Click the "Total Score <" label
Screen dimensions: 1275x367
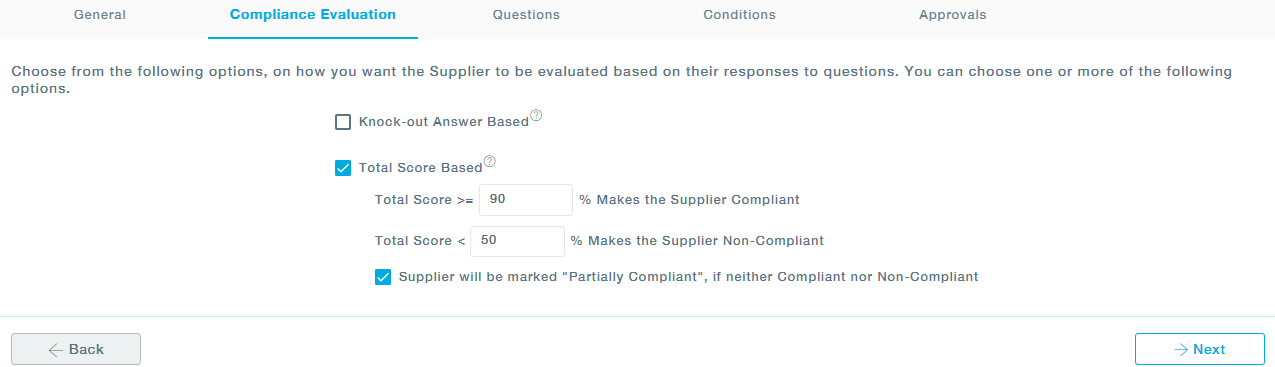tap(420, 241)
